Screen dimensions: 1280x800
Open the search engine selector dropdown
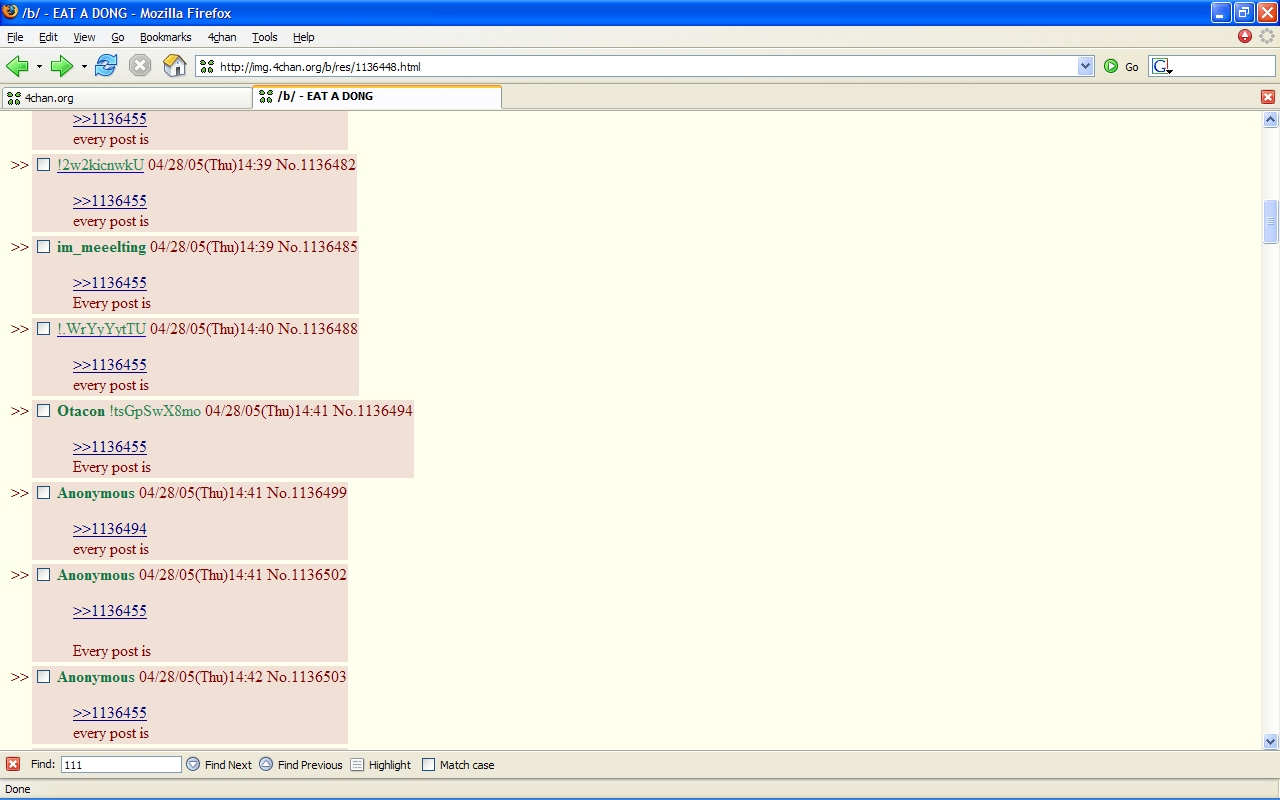(1163, 67)
